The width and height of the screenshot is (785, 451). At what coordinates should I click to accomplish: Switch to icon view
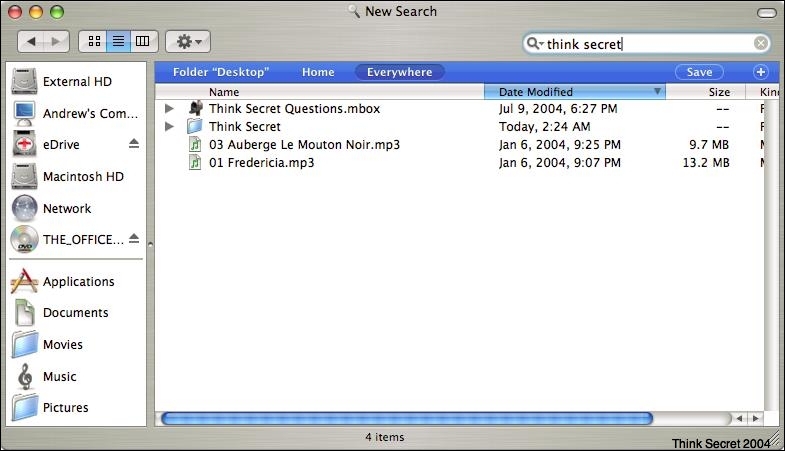tap(94, 41)
